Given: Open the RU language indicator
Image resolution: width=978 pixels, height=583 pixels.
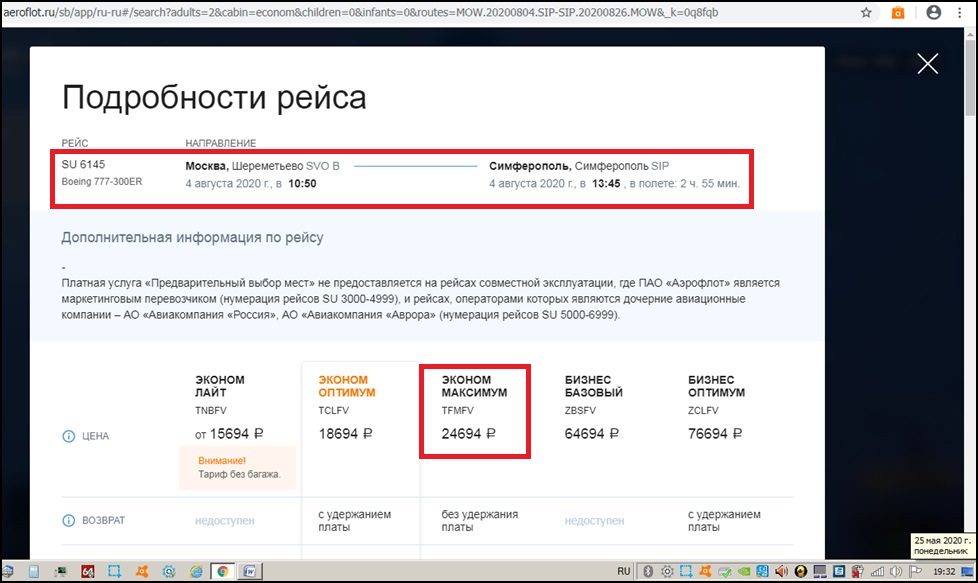Looking at the screenshot, I should tap(623, 571).
